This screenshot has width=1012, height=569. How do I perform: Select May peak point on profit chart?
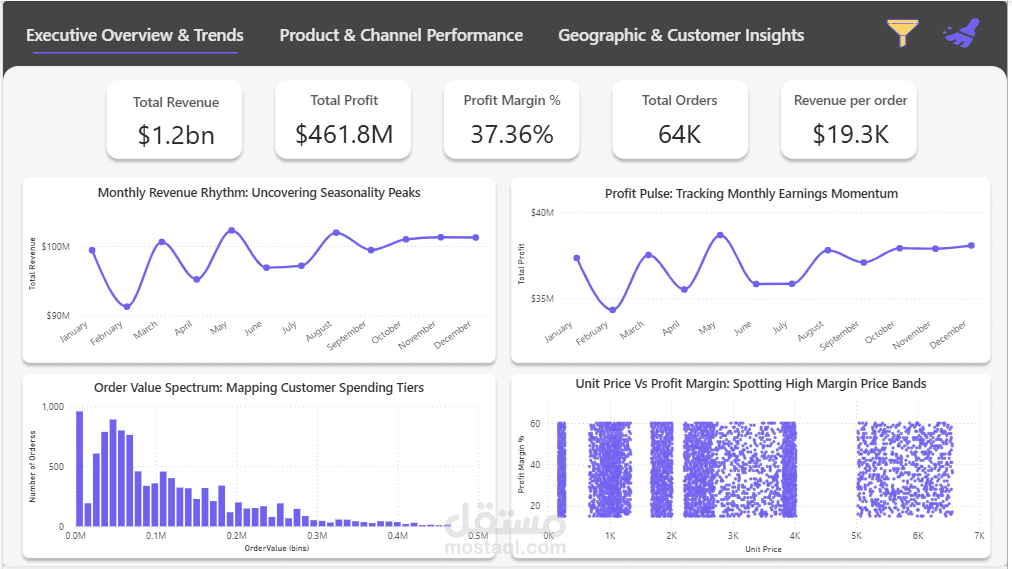720,235
